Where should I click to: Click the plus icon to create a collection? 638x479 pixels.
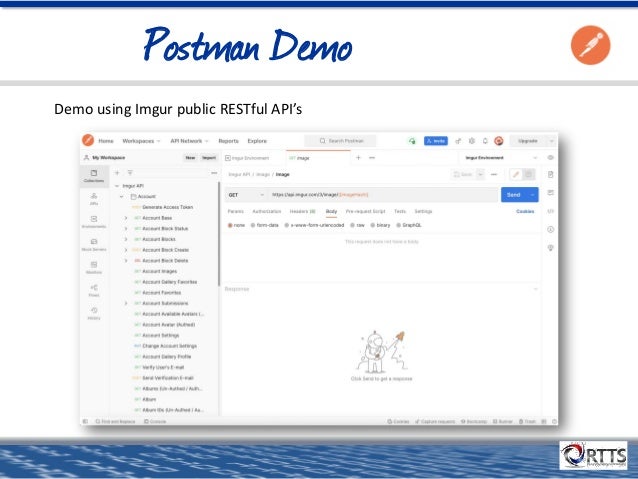117,173
